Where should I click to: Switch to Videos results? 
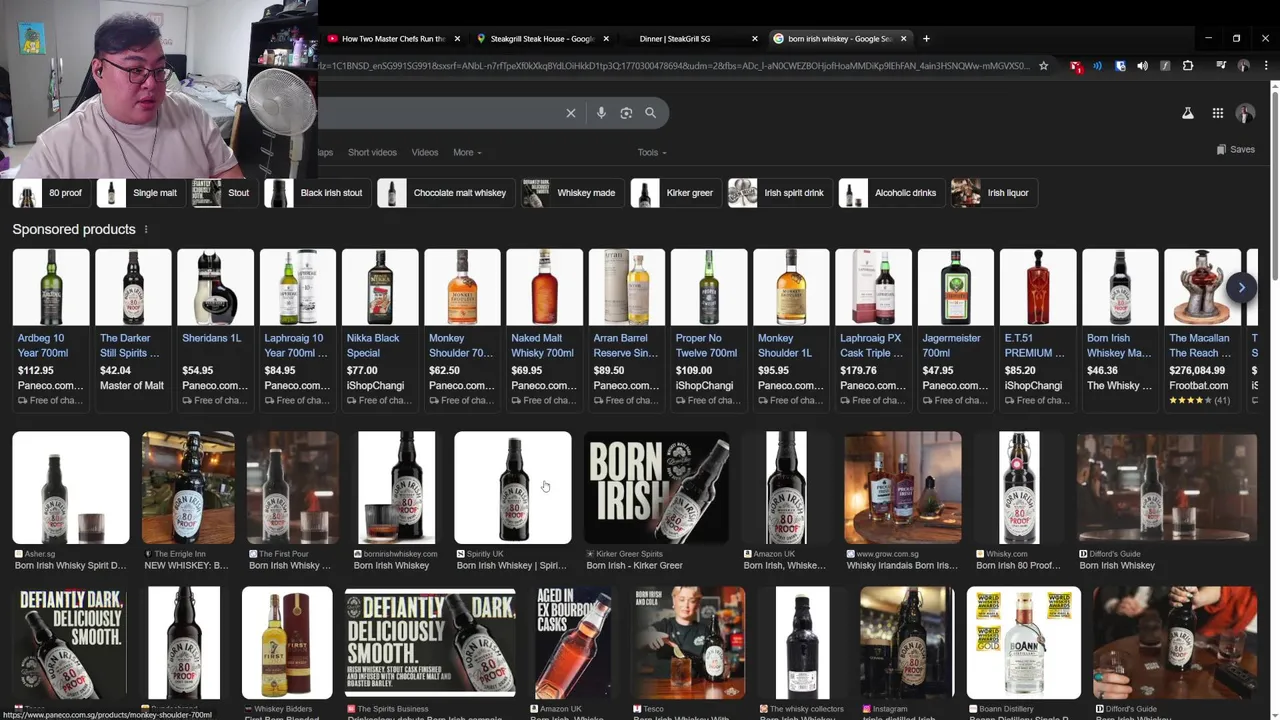[425, 153]
